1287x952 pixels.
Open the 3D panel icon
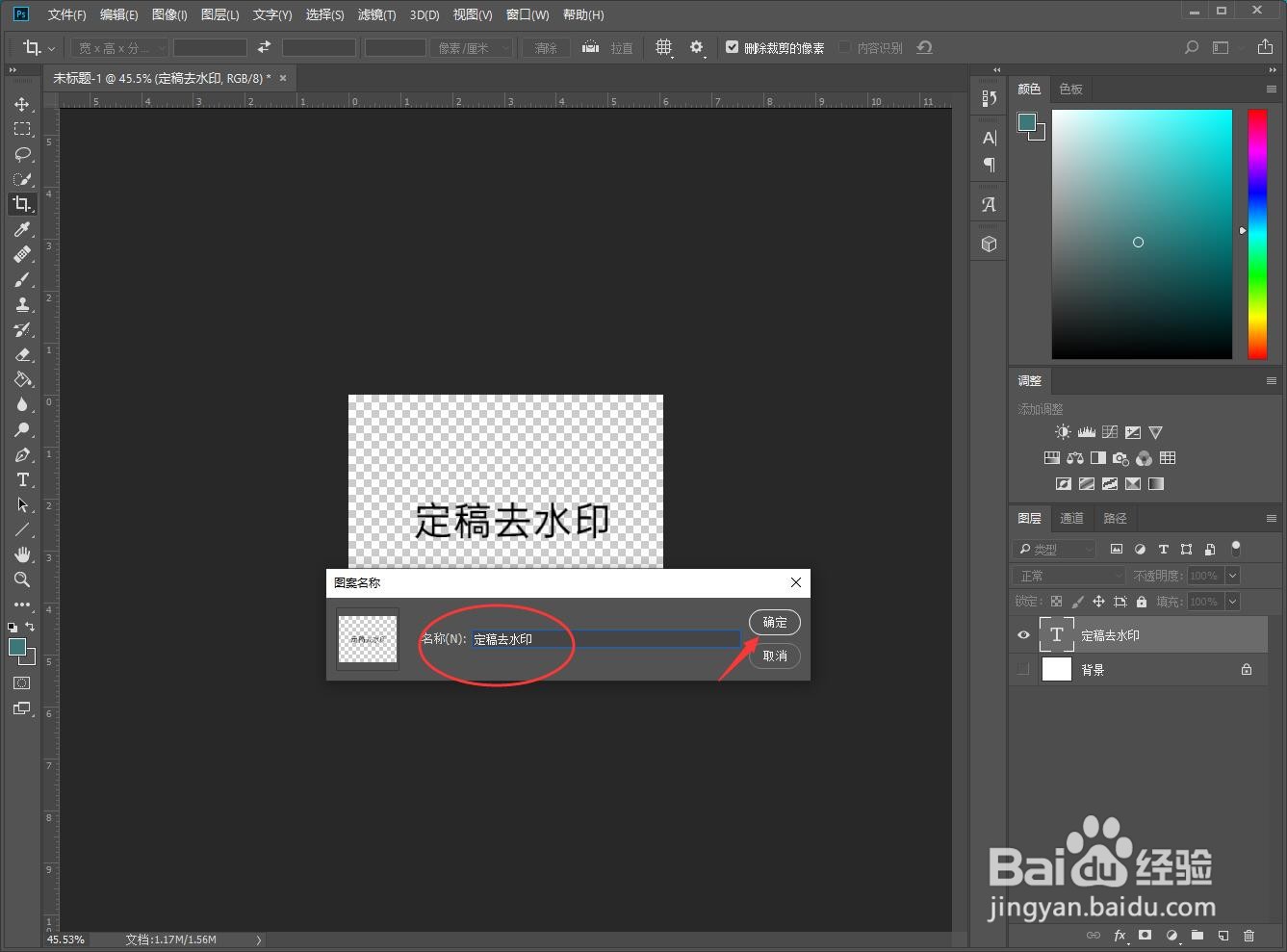click(989, 244)
